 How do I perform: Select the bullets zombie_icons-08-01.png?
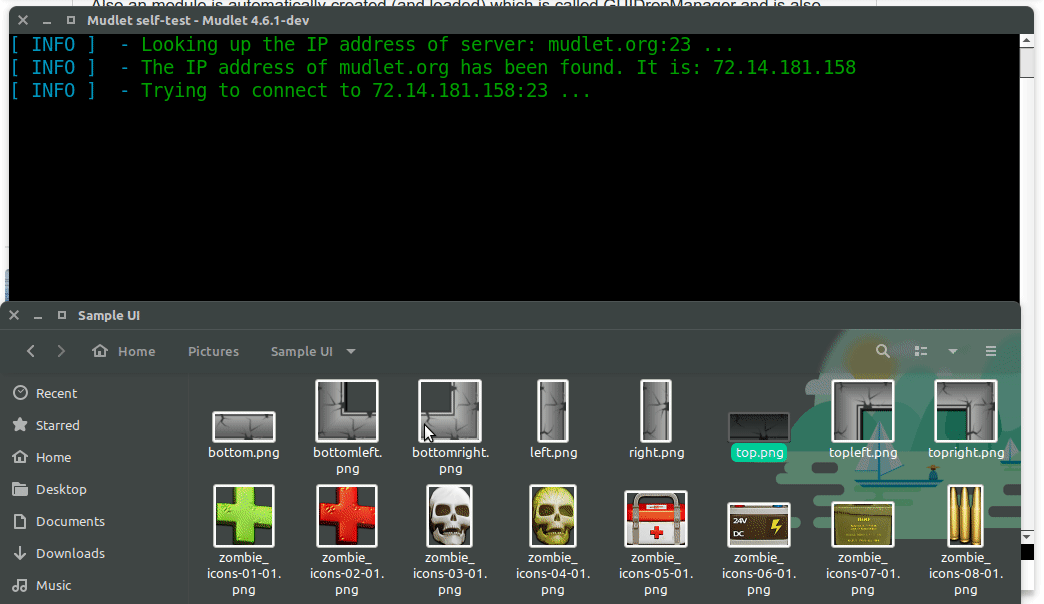pos(965,516)
